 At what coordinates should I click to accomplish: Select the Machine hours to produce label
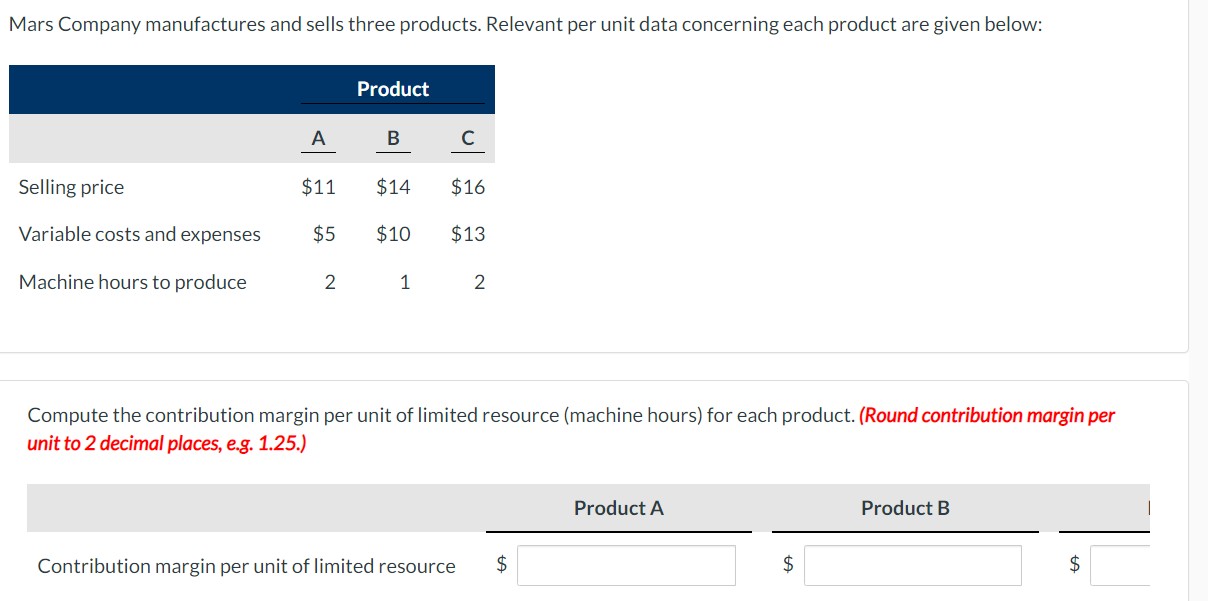pos(133,282)
